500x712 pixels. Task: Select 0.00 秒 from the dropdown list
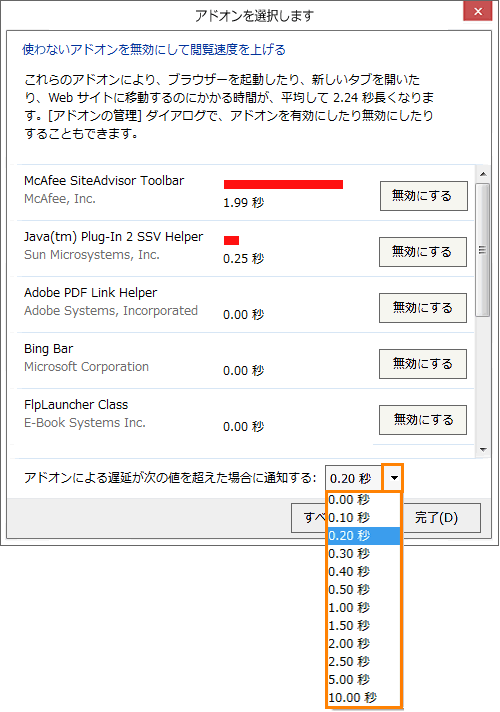click(x=364, y=500)
